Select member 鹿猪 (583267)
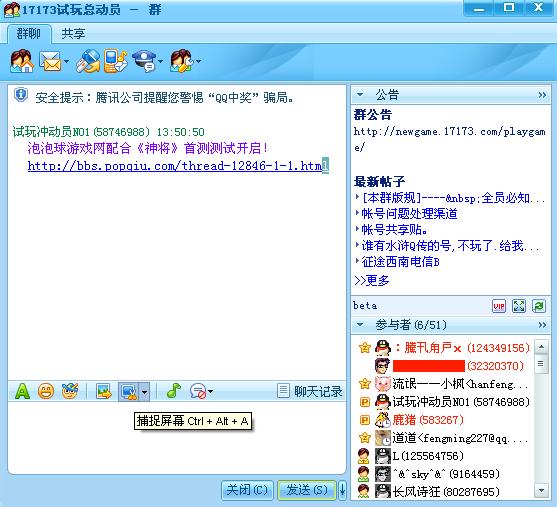The image size is (557, 507). point(444,420)
